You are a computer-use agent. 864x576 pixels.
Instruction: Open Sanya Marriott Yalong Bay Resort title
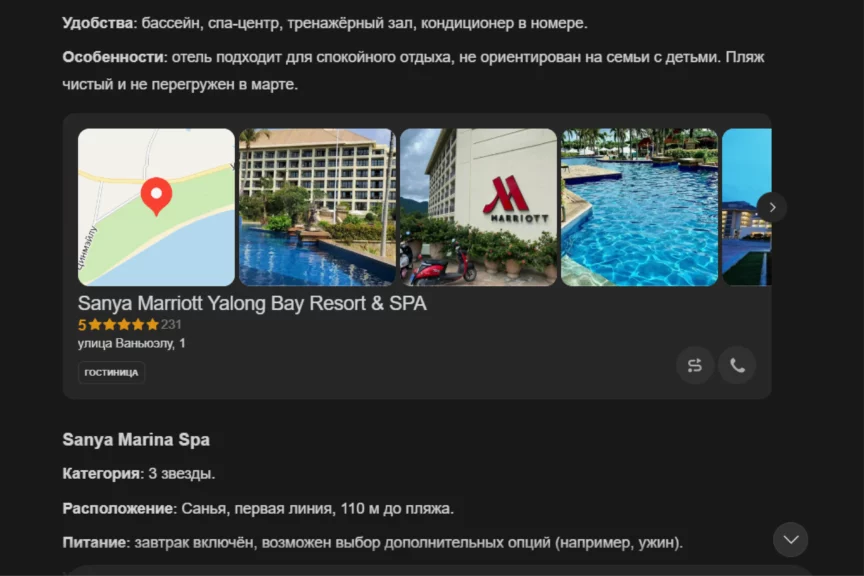(252, 304)
